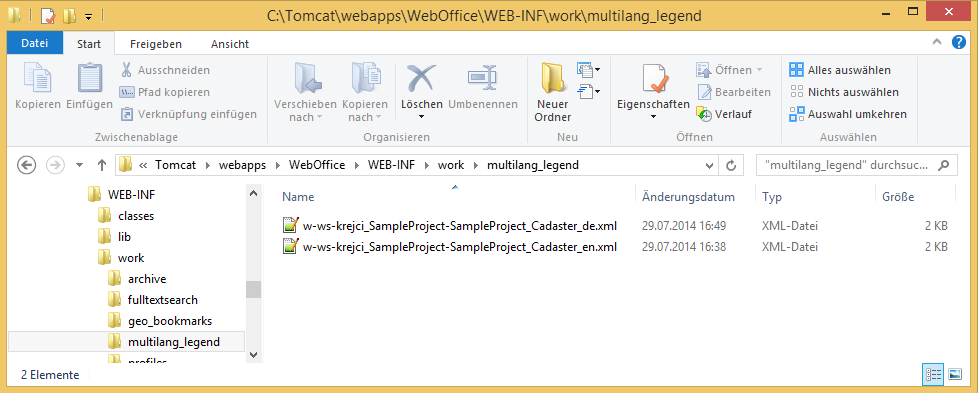Open the Datei tab
The width and height of the screenshot is (978, 393).
click(x=35, y=44)
